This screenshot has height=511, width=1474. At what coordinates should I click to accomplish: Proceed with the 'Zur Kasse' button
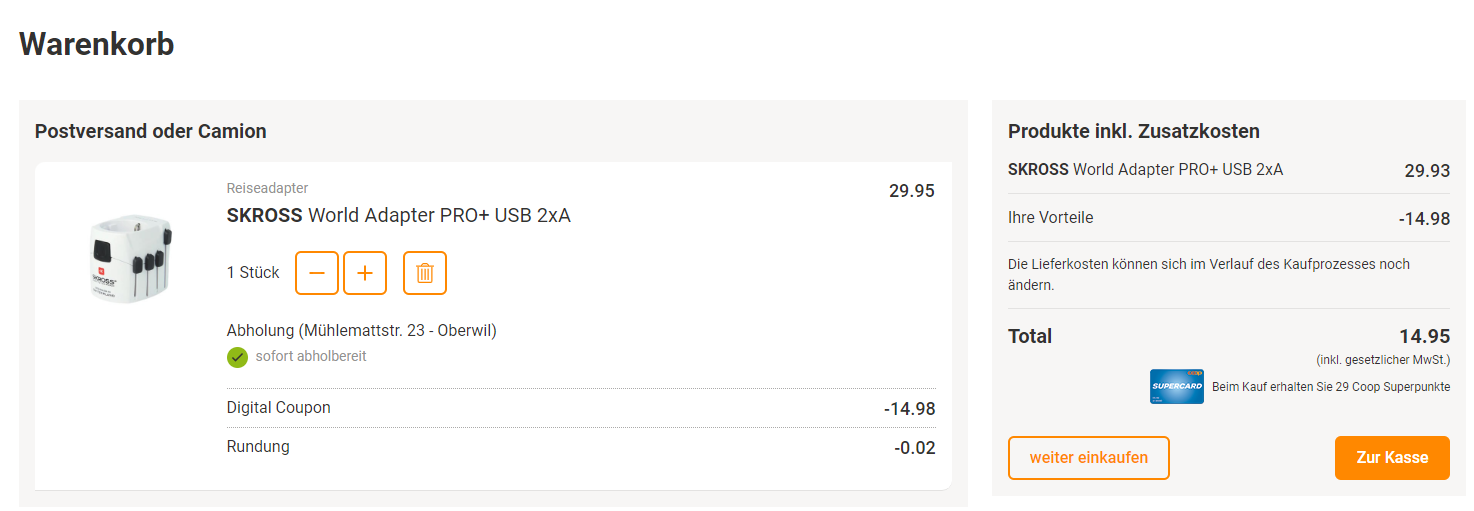(1391, 458)
